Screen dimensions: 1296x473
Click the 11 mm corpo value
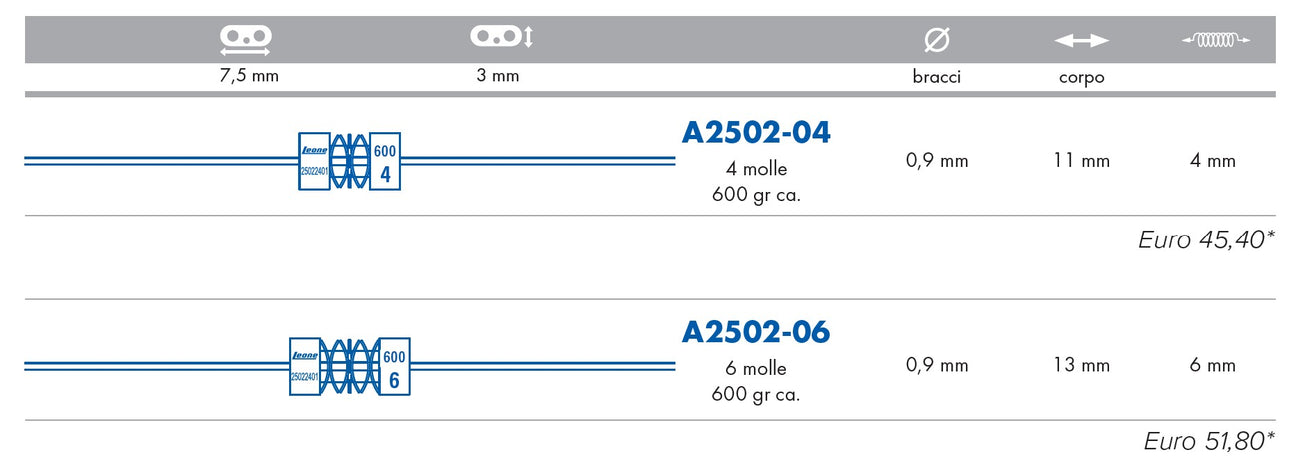(1082, 161)
